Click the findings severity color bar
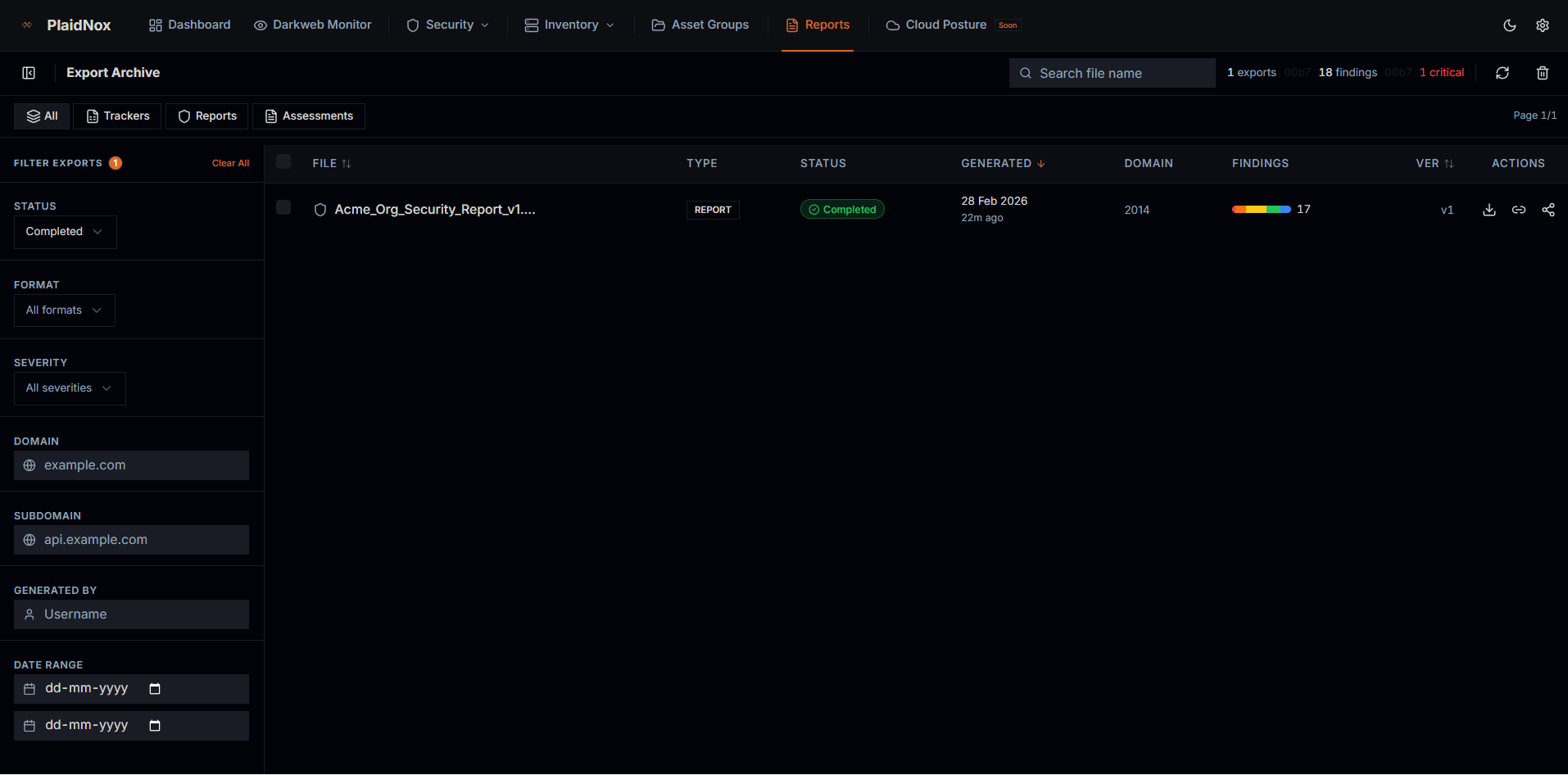 pyautogui.click(x=1261, y=210)
